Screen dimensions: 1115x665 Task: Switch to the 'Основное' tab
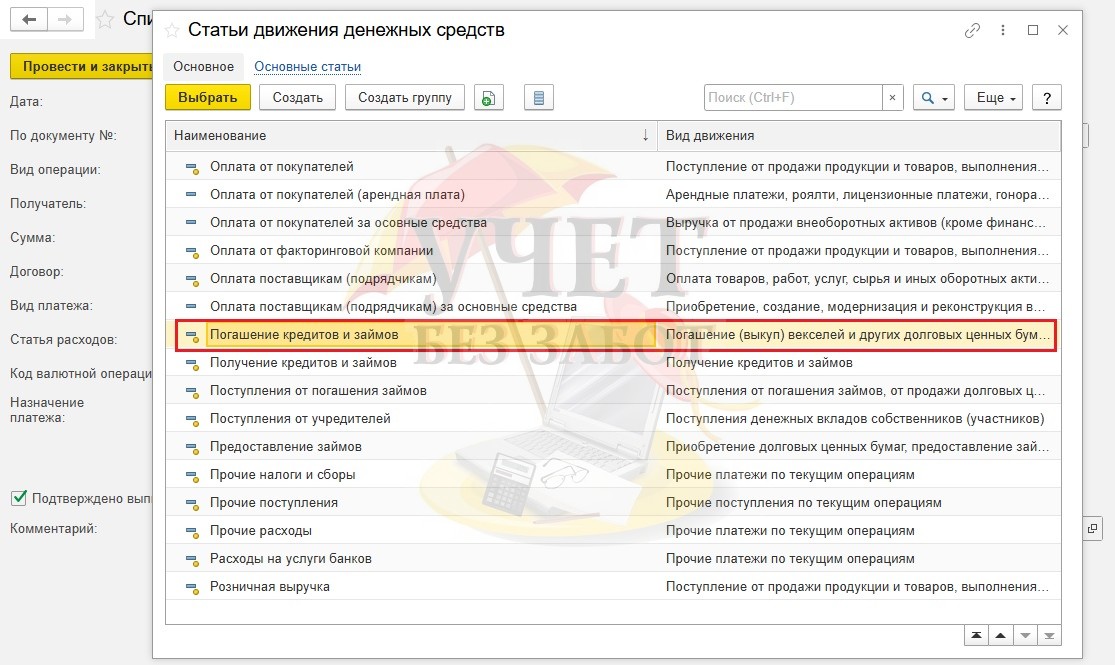(x=203, y=67)
